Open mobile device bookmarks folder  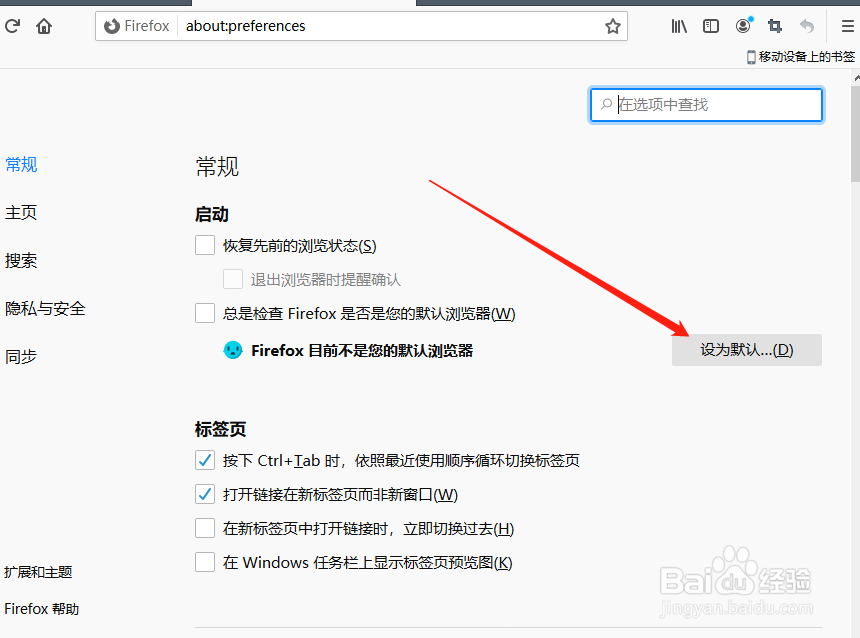[801, 57]
